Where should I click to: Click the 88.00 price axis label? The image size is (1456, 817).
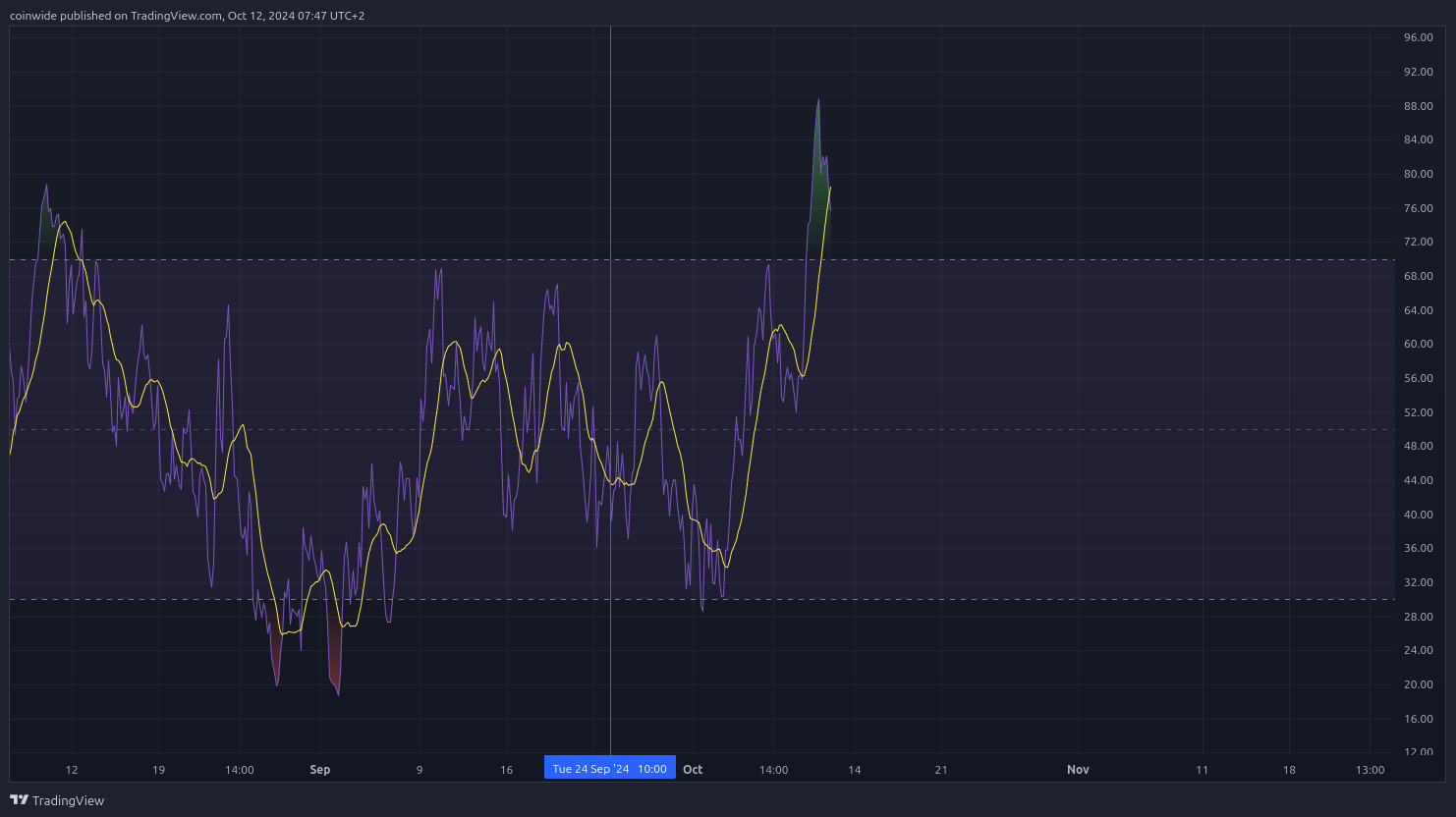1419,106
